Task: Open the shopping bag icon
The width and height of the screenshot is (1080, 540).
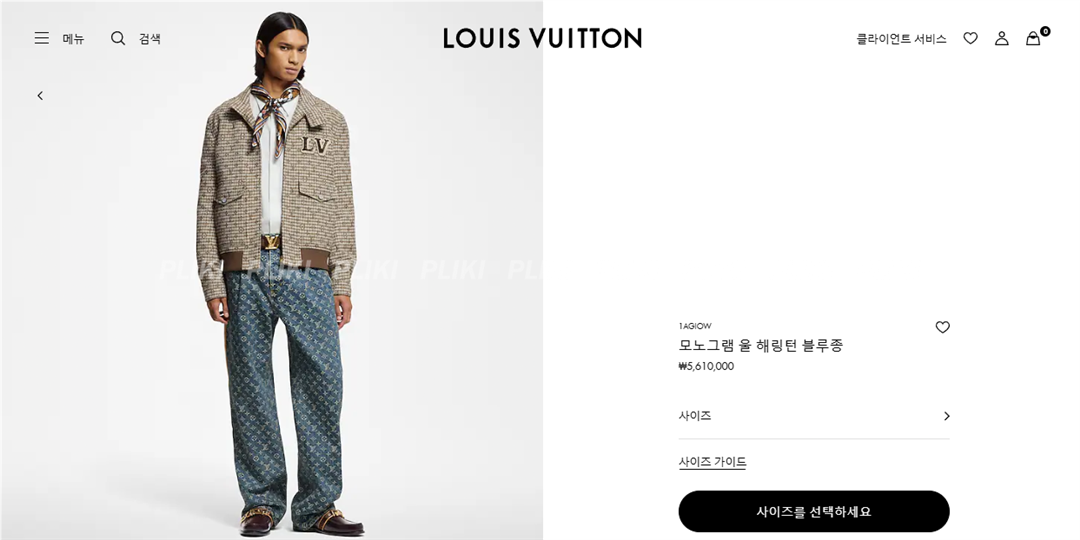Action: click(x=1032, y=39)
